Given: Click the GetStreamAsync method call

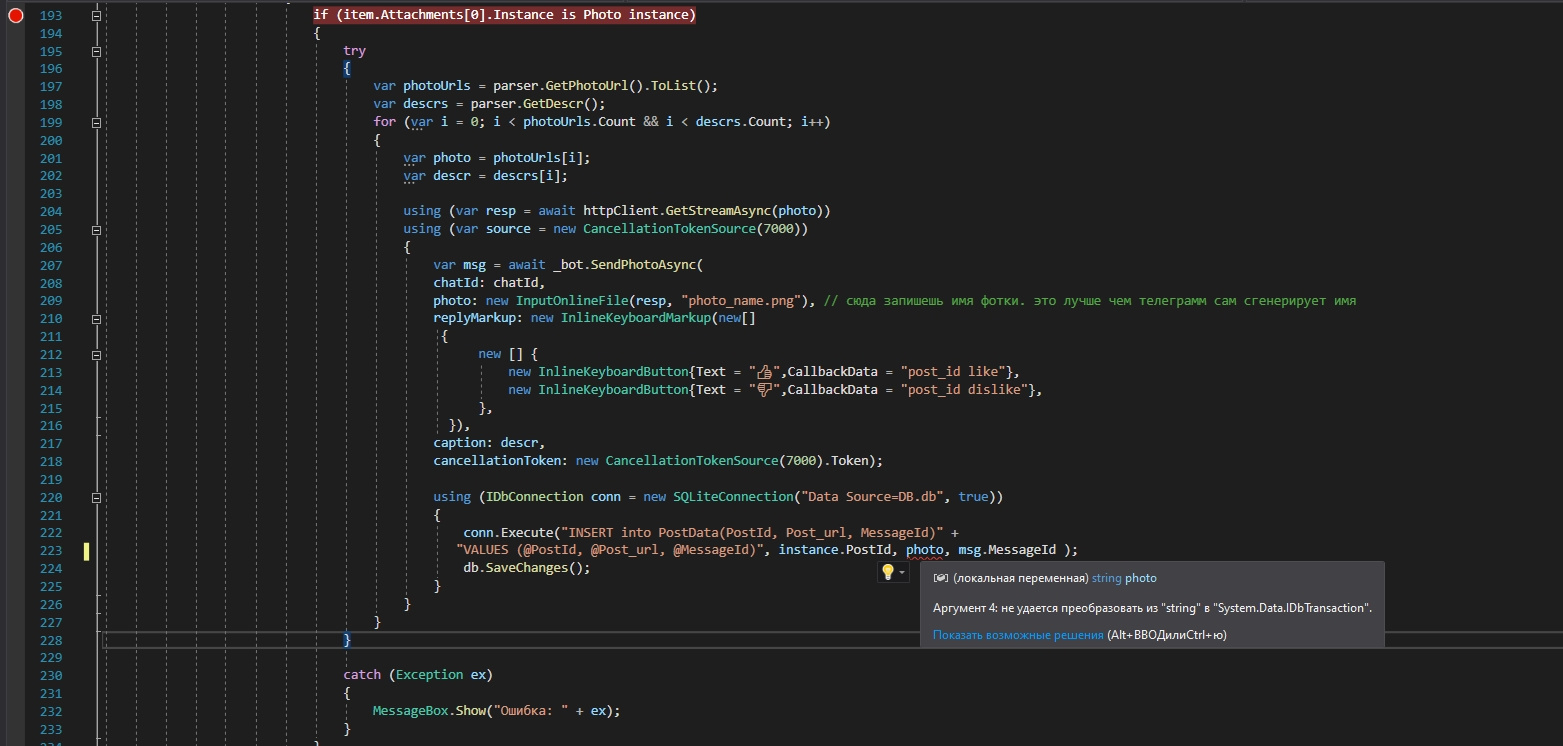Looking at the screenshot, I should coord(718,211).
